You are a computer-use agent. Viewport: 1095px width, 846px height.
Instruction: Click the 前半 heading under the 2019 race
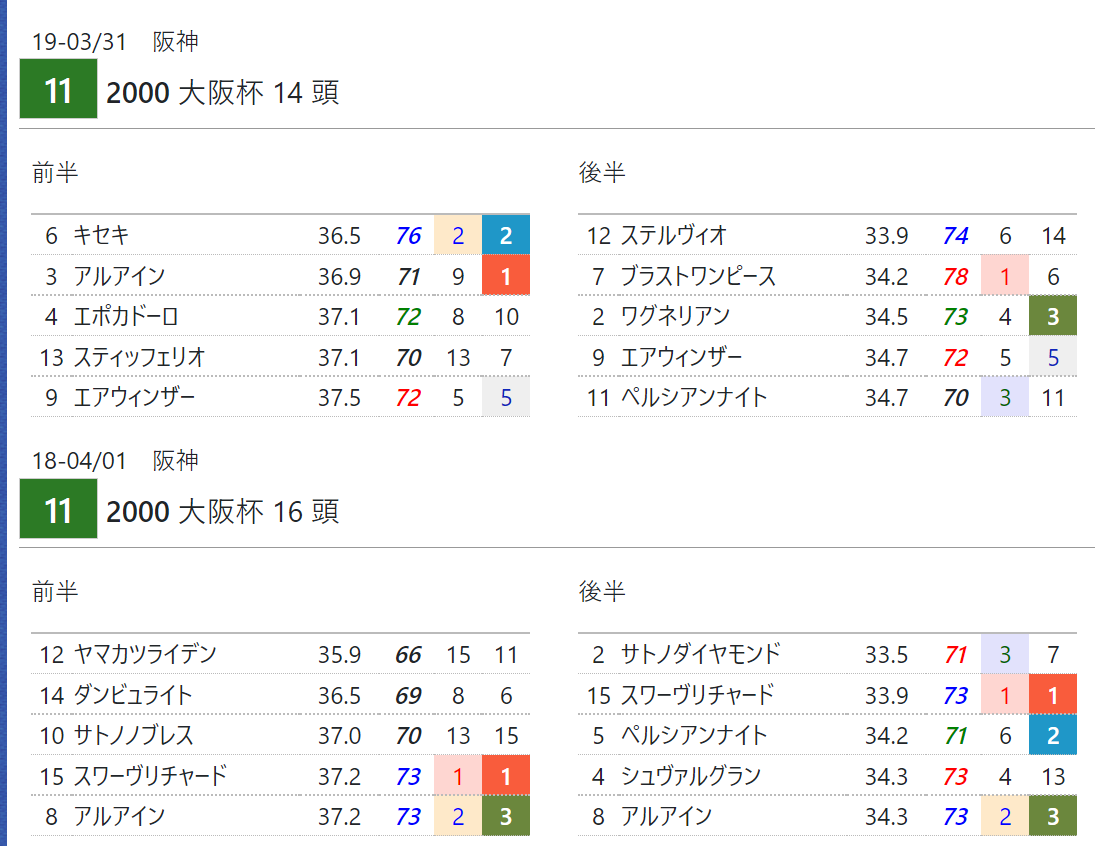55,172
